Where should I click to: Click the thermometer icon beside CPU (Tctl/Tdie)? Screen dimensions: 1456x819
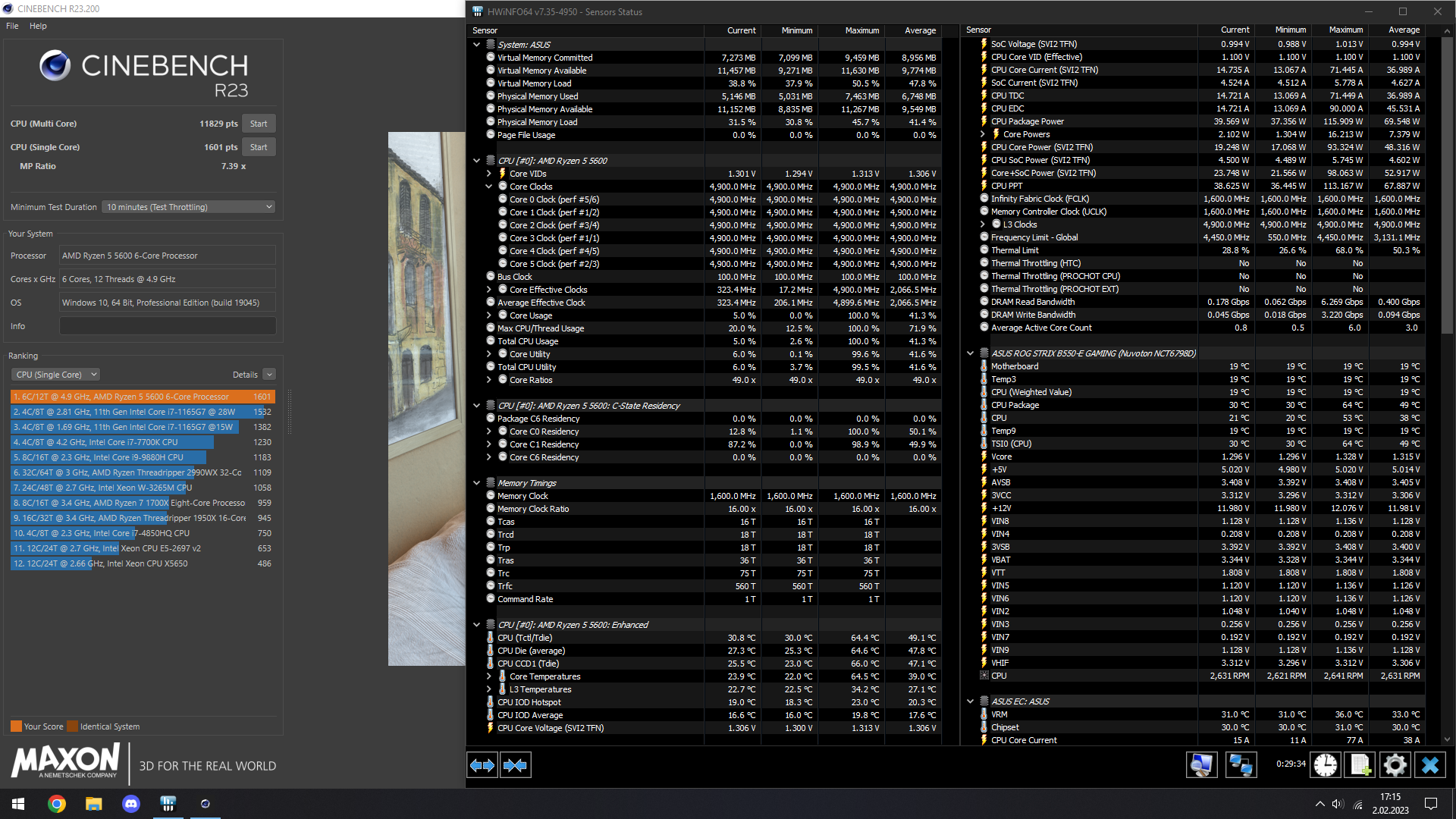point(491,638)
